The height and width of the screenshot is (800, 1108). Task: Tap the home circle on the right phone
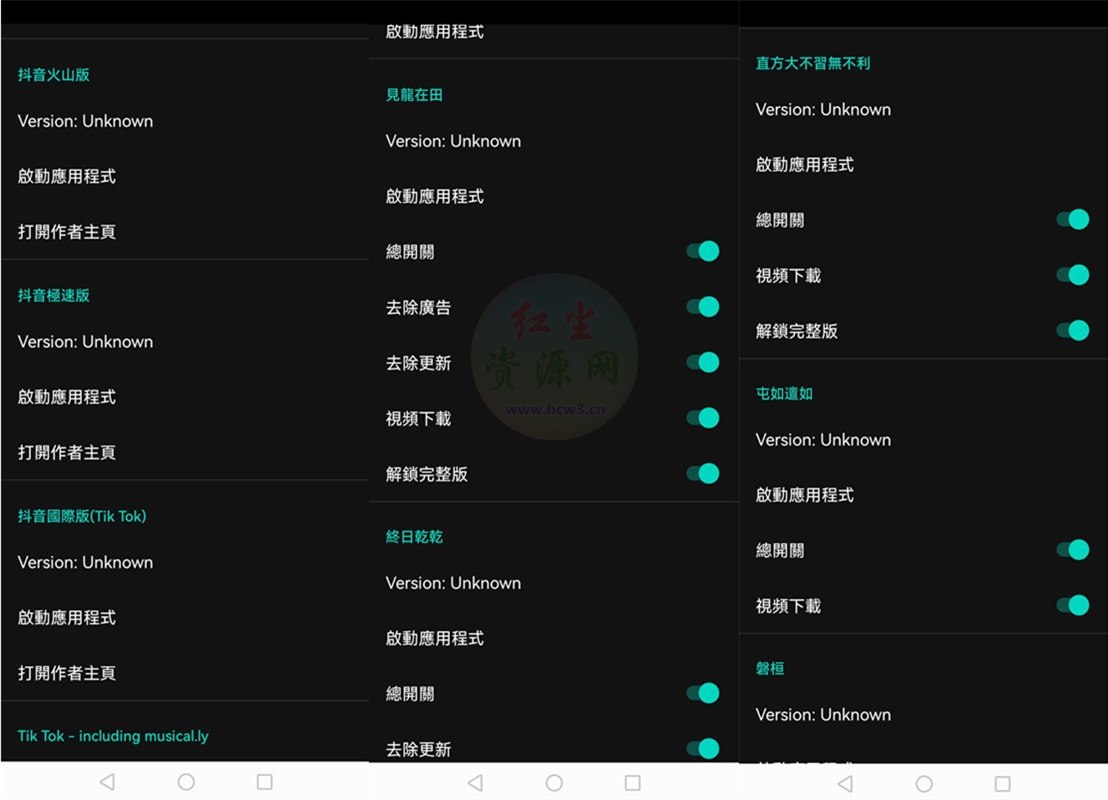pyautogui.click(x=924, y=783)
